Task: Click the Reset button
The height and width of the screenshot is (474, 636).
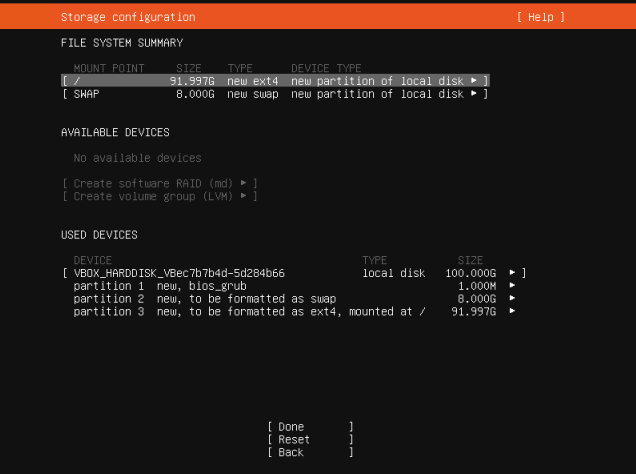Action: point(310,440)
